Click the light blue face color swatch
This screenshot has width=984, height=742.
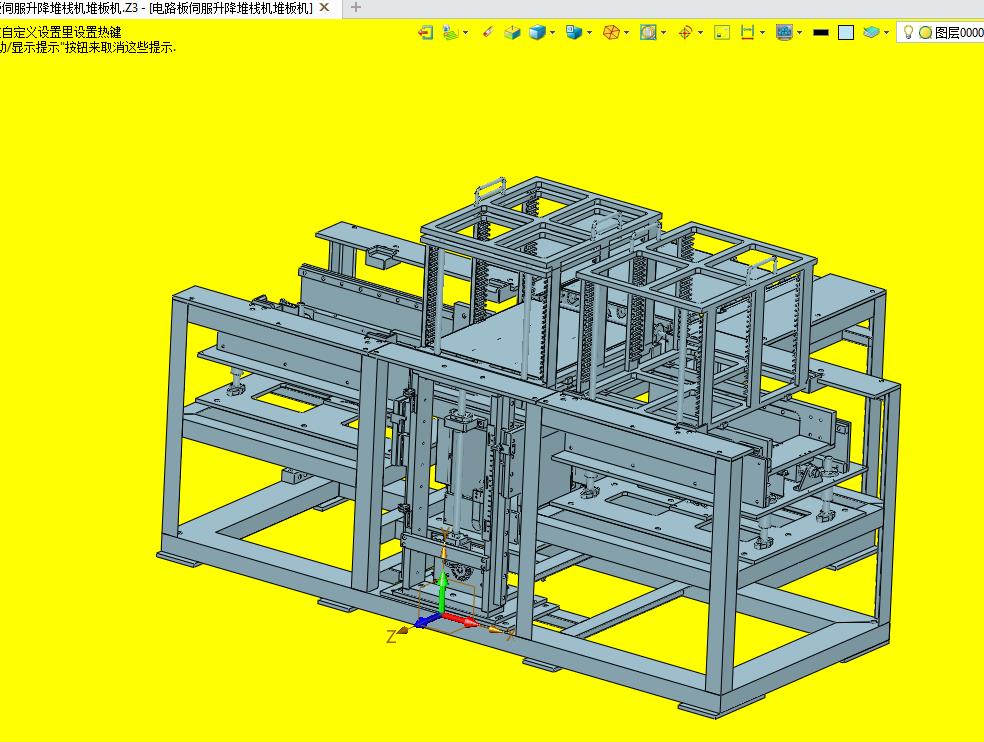(x=846, y=33)
